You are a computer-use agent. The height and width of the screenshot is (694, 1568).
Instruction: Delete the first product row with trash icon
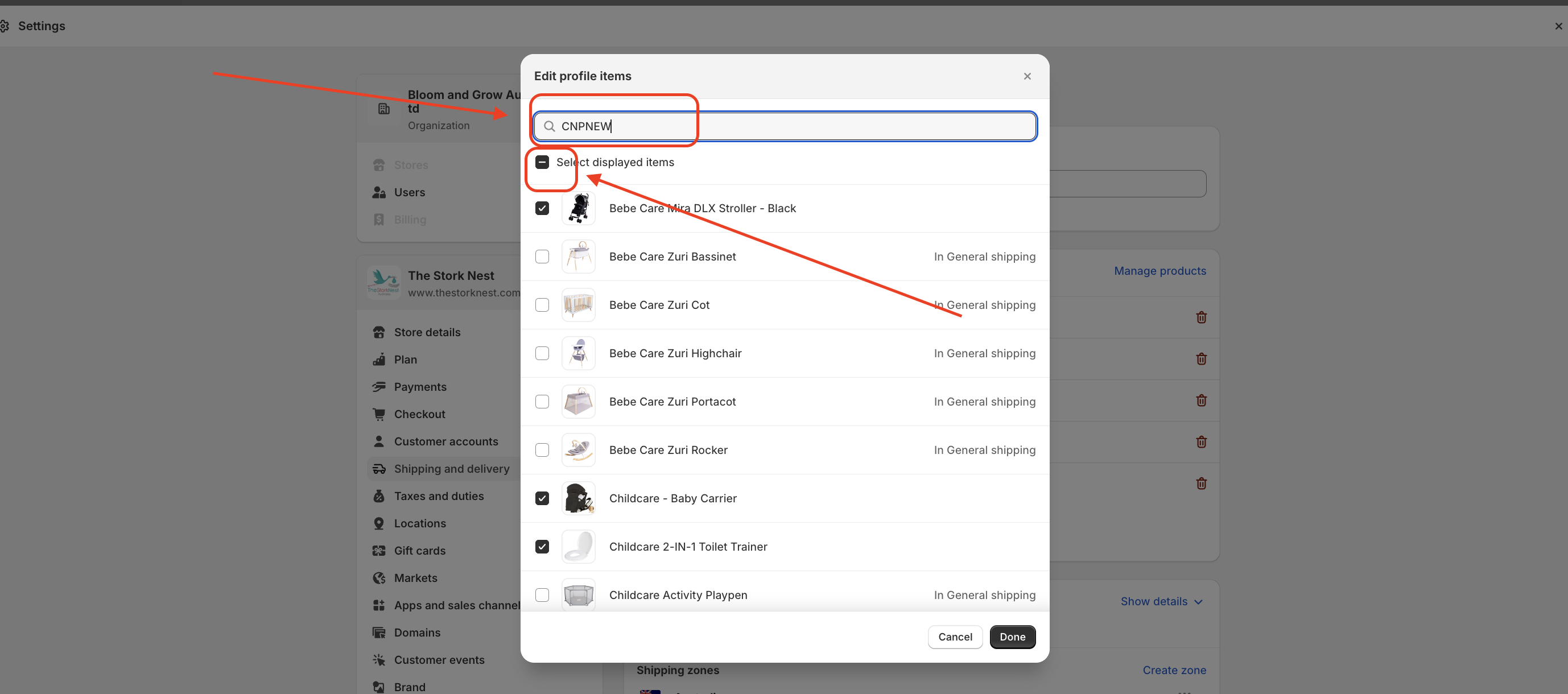click(1201, 317)
